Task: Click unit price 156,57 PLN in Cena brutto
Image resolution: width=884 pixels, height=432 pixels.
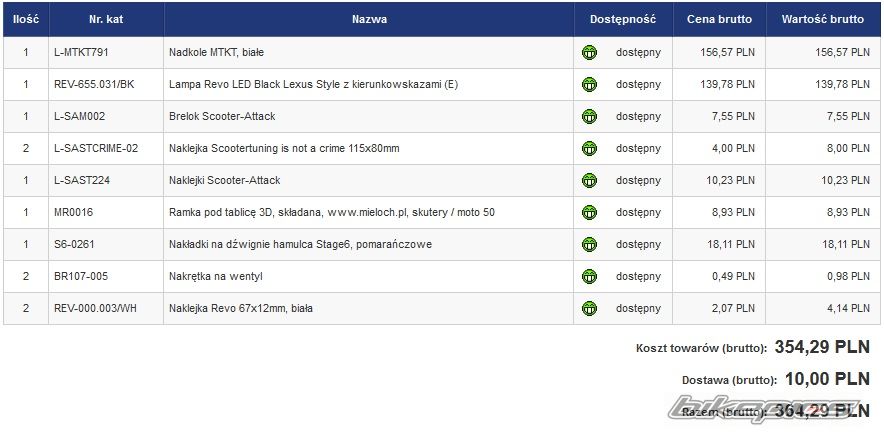Action: 727,52
